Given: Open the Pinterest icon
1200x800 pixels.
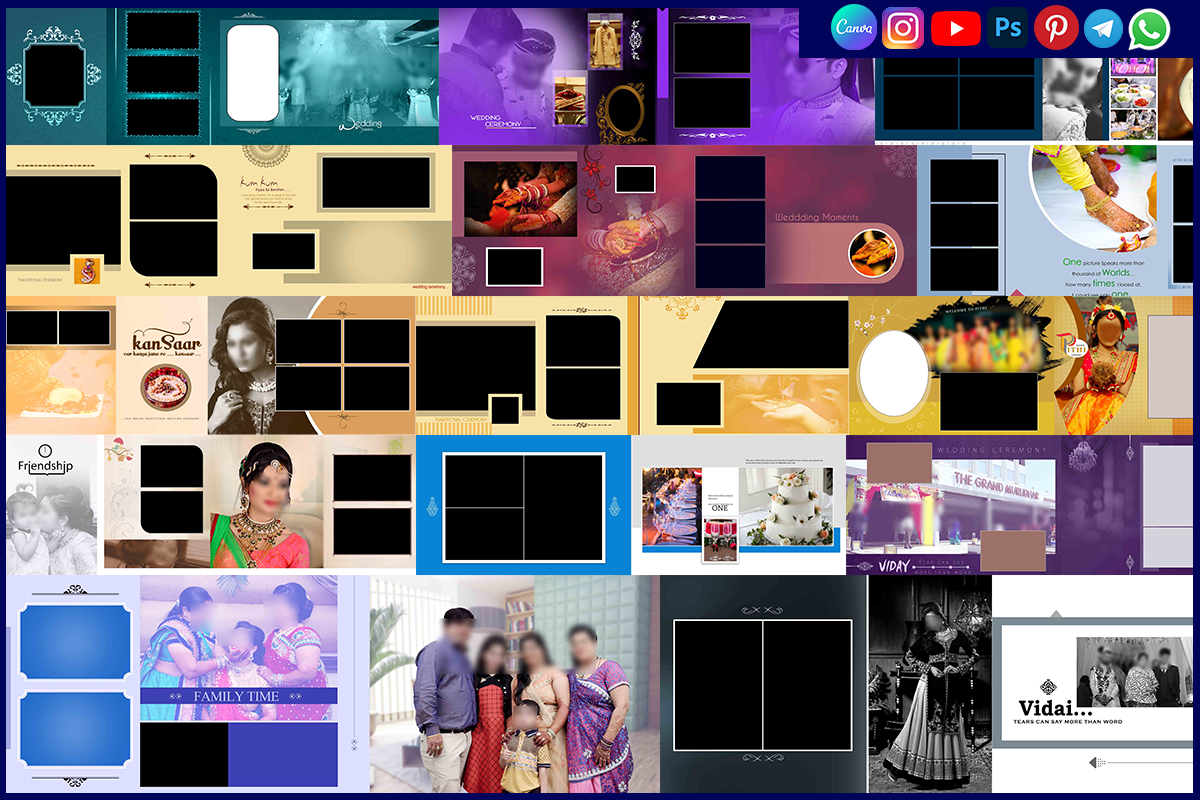Looking at the screenshot, I should click(1056, 28).
